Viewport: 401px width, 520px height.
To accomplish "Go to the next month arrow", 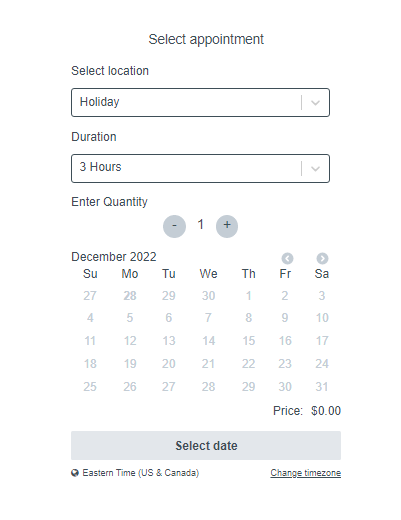I will coord(322,258).
